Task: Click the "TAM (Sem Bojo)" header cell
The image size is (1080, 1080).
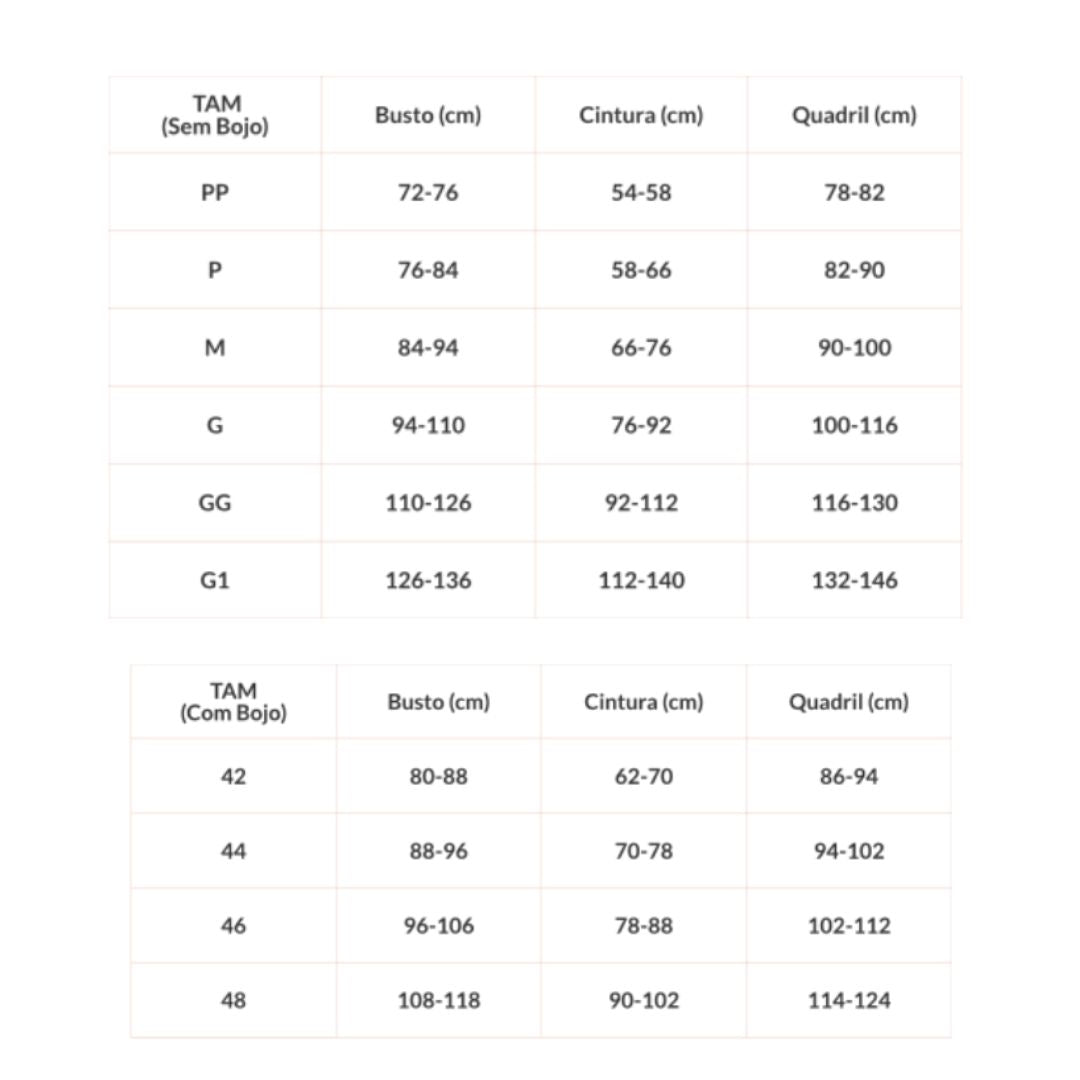Action: [x=215, y=115]
